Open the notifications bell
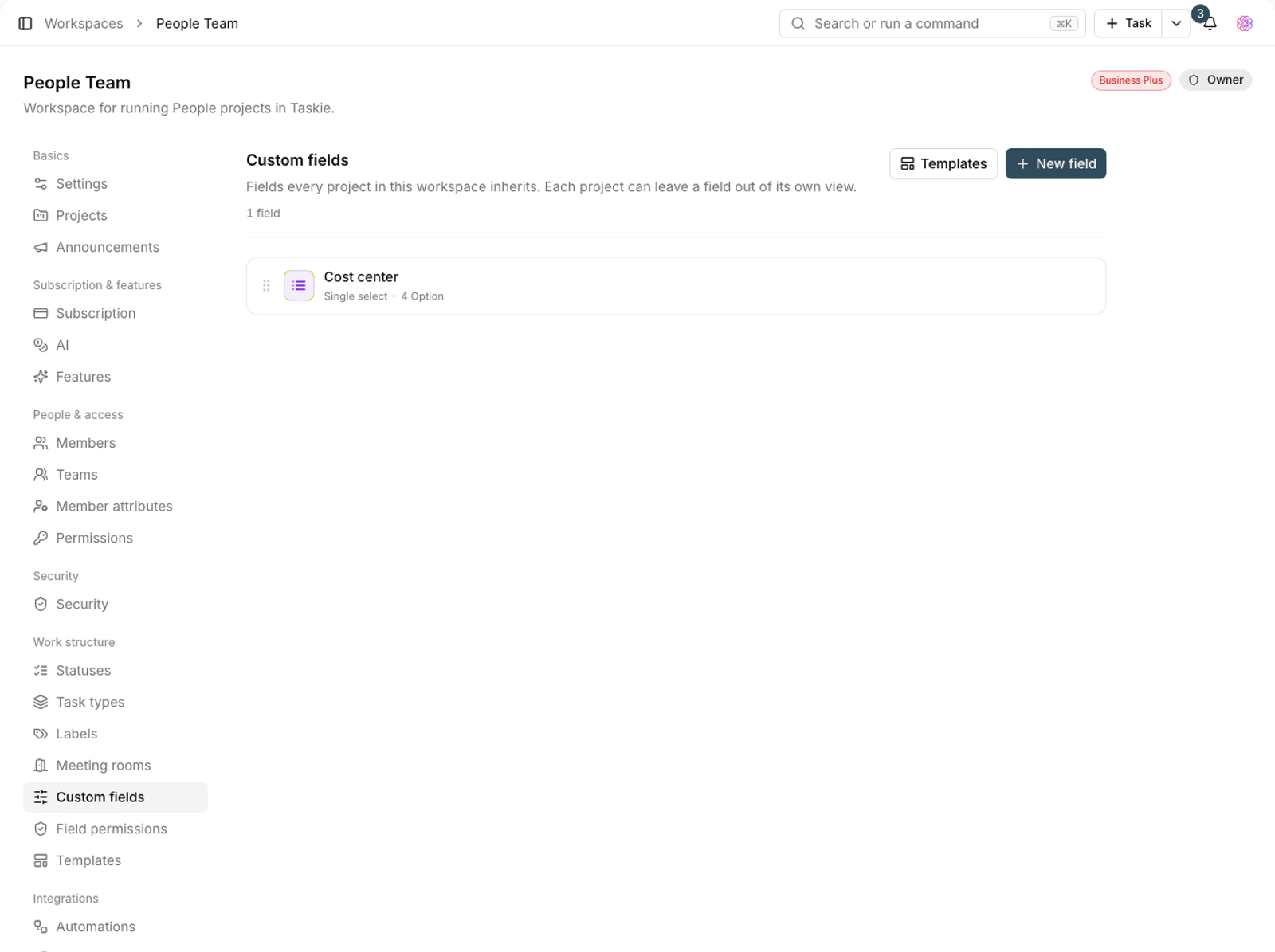The height and width of the screenshot is (952, 1275). (x=1210, y=24)
